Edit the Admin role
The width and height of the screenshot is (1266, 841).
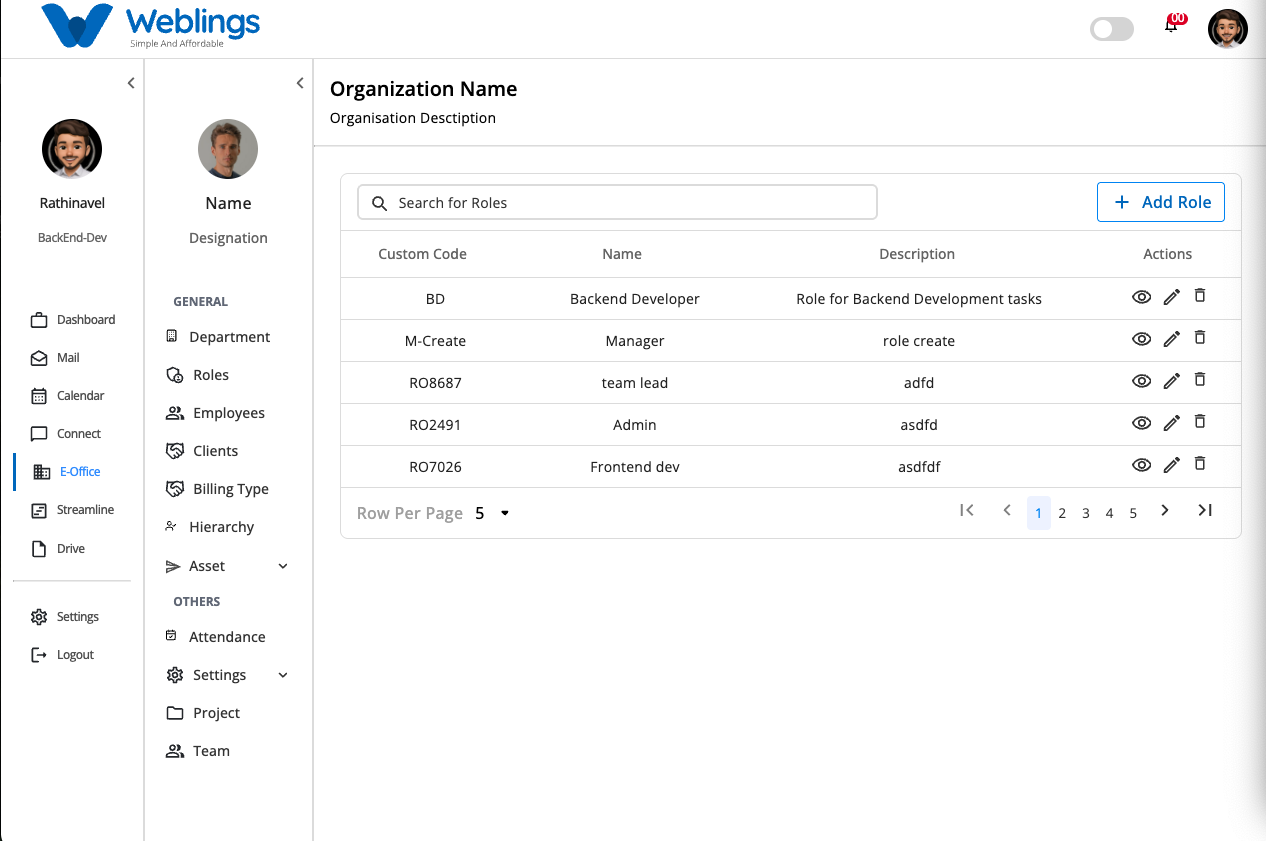1172,423
